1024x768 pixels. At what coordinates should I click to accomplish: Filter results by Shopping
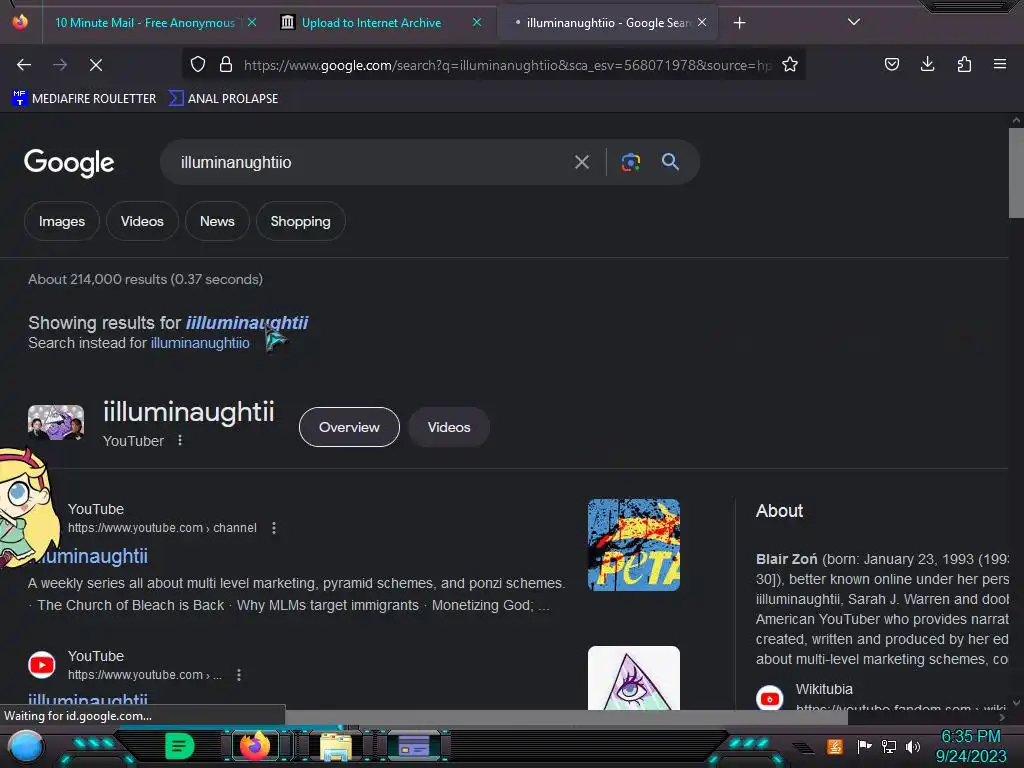[x=300, y=221]
